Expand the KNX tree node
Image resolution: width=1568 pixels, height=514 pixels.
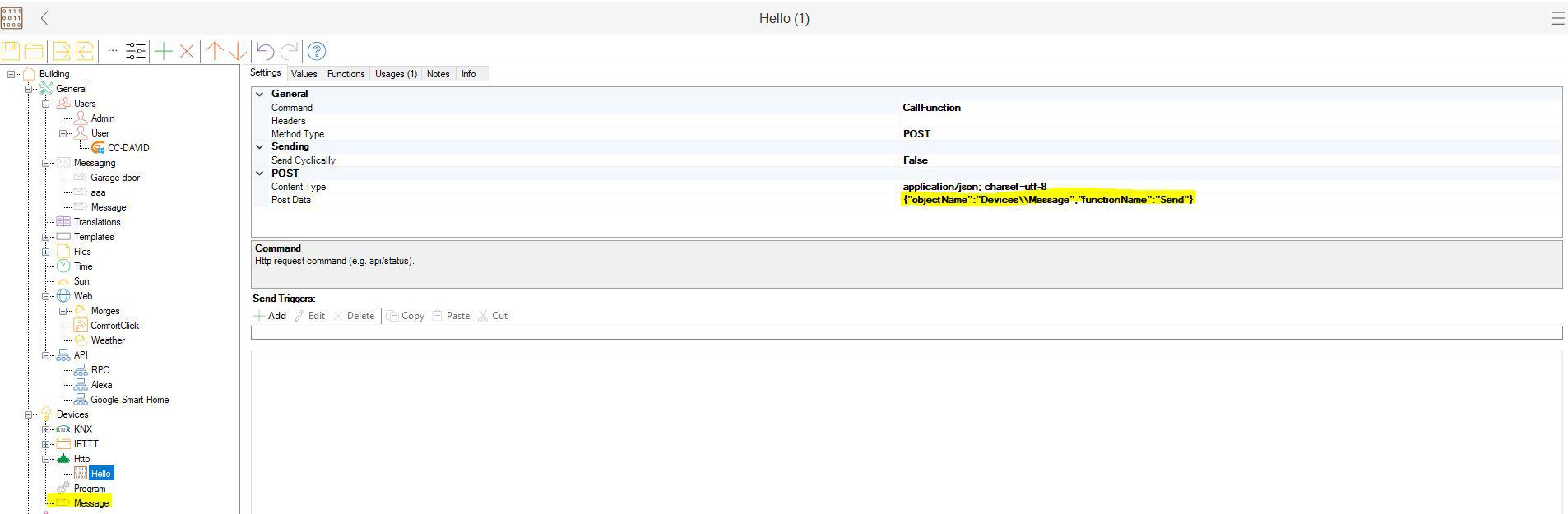coord(46,429)
